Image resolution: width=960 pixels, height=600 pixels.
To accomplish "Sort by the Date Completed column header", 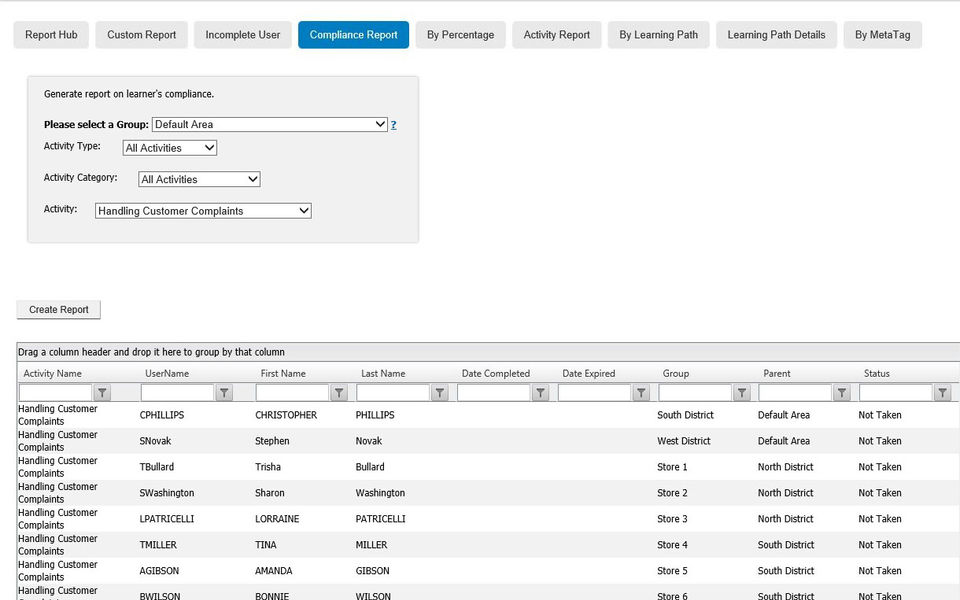I will (x=496, y=373).
